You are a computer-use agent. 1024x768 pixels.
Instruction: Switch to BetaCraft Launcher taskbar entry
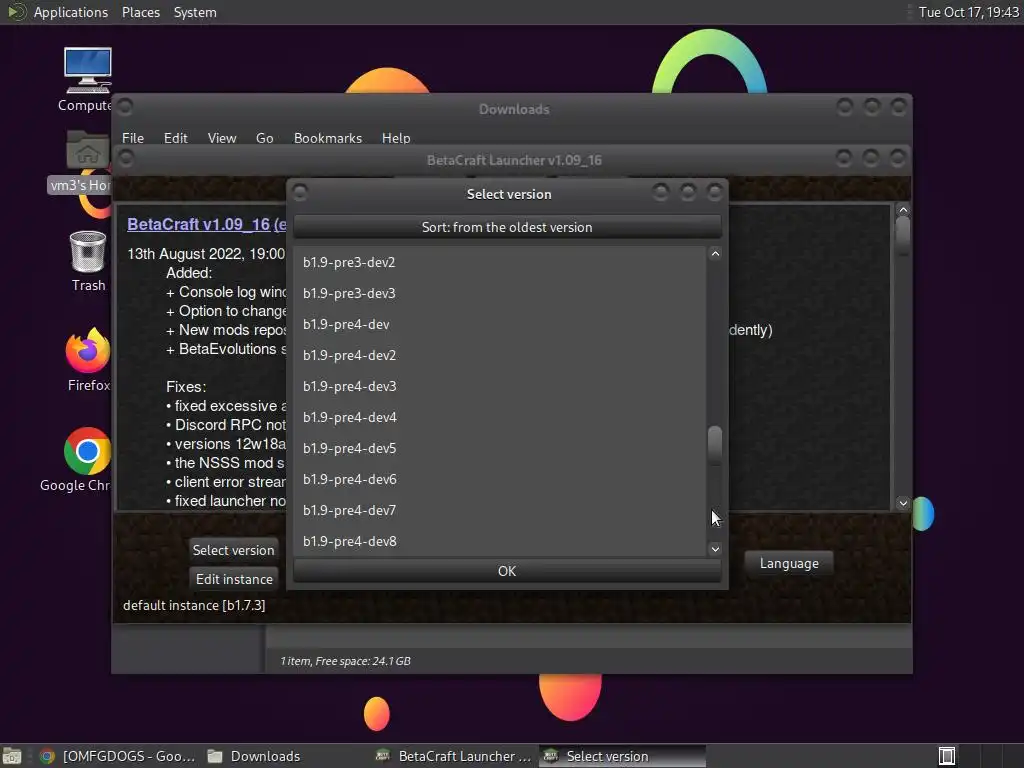(x=453, y=756)
